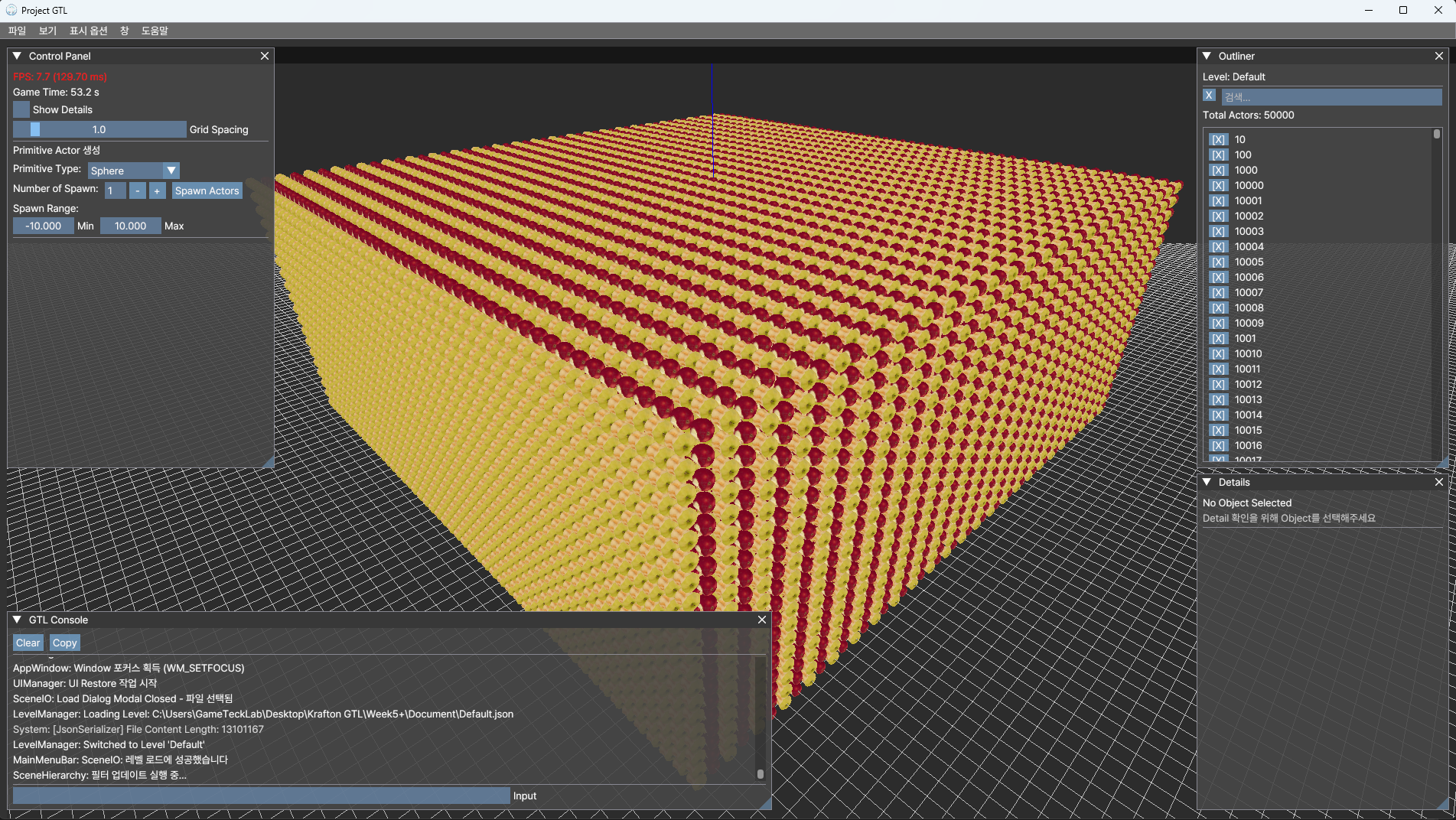Click the Copy button in console

pyautogui.click(x=64, y=643)
